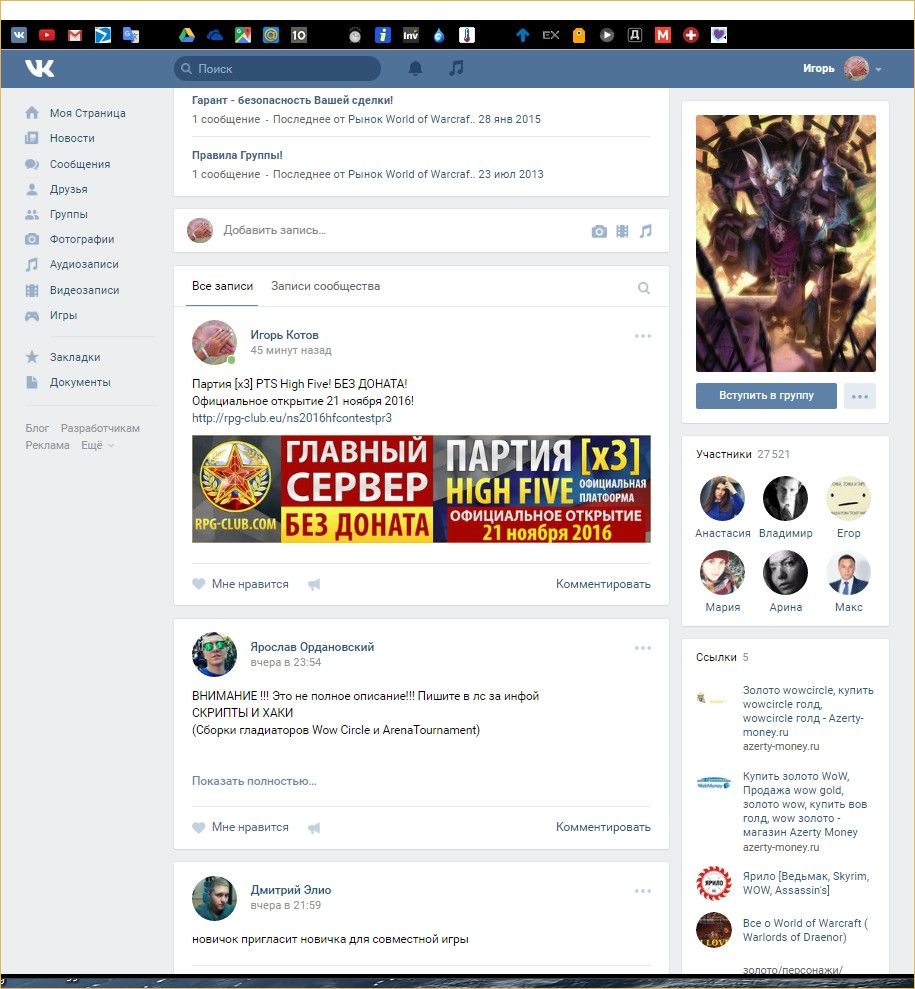This screenshot has height=989, width=915.
Task: Open post options on Дмитрий Элио's post
Action: click(x=643, y=891)
